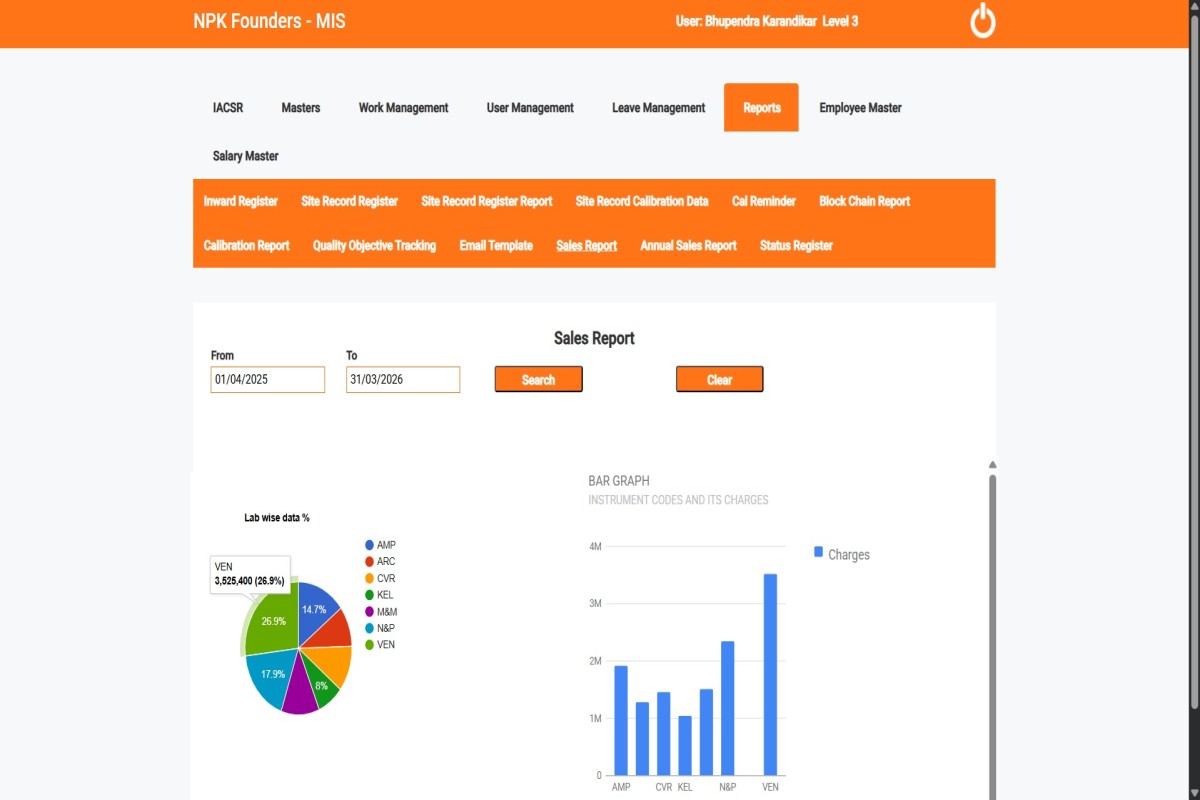Screen dimensions: 1200x800
Task: Click the tallest VEN bar
Action: pyautogui.click(x=770, y=674)
